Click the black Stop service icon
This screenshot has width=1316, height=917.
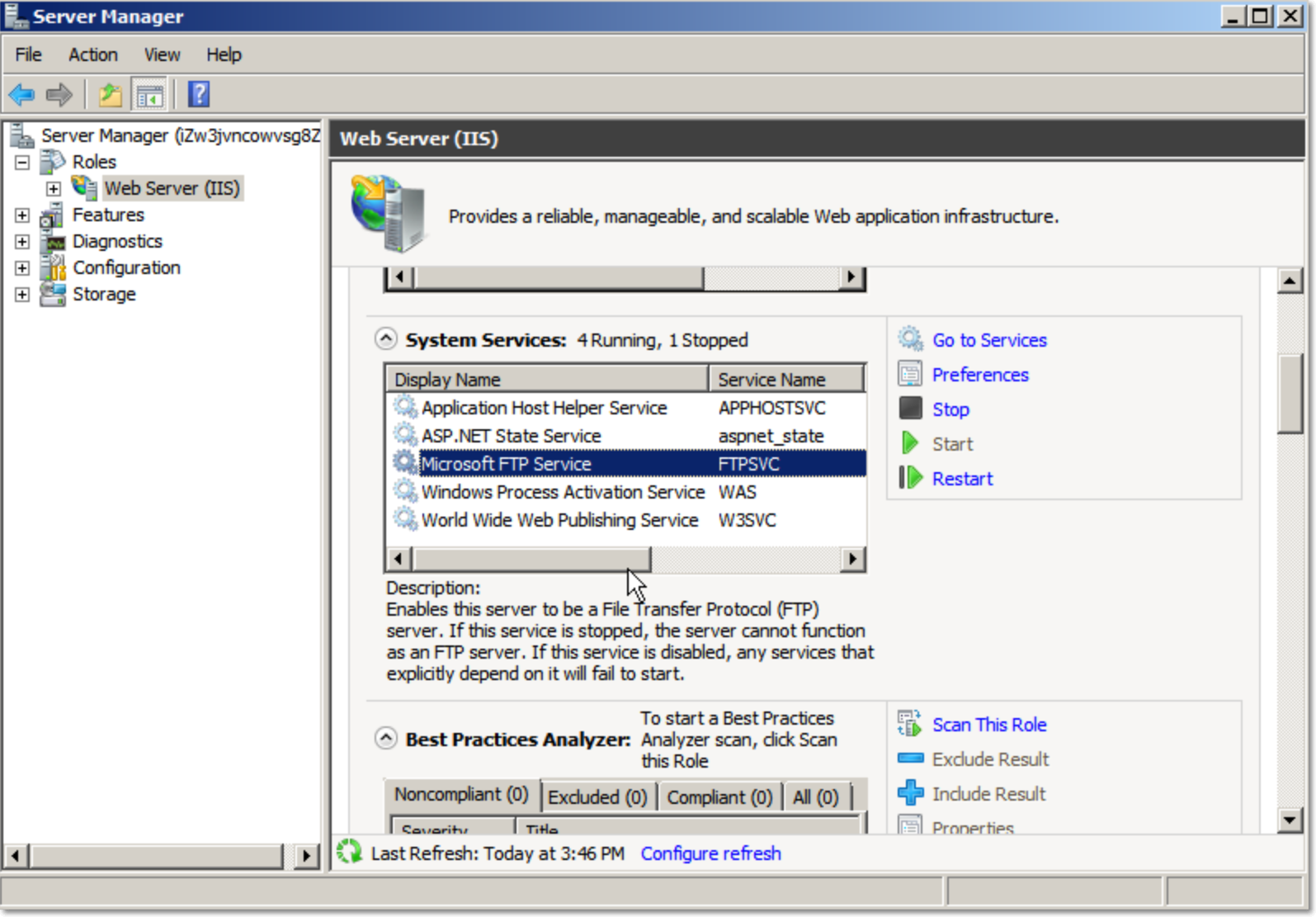tap(910, 409)
